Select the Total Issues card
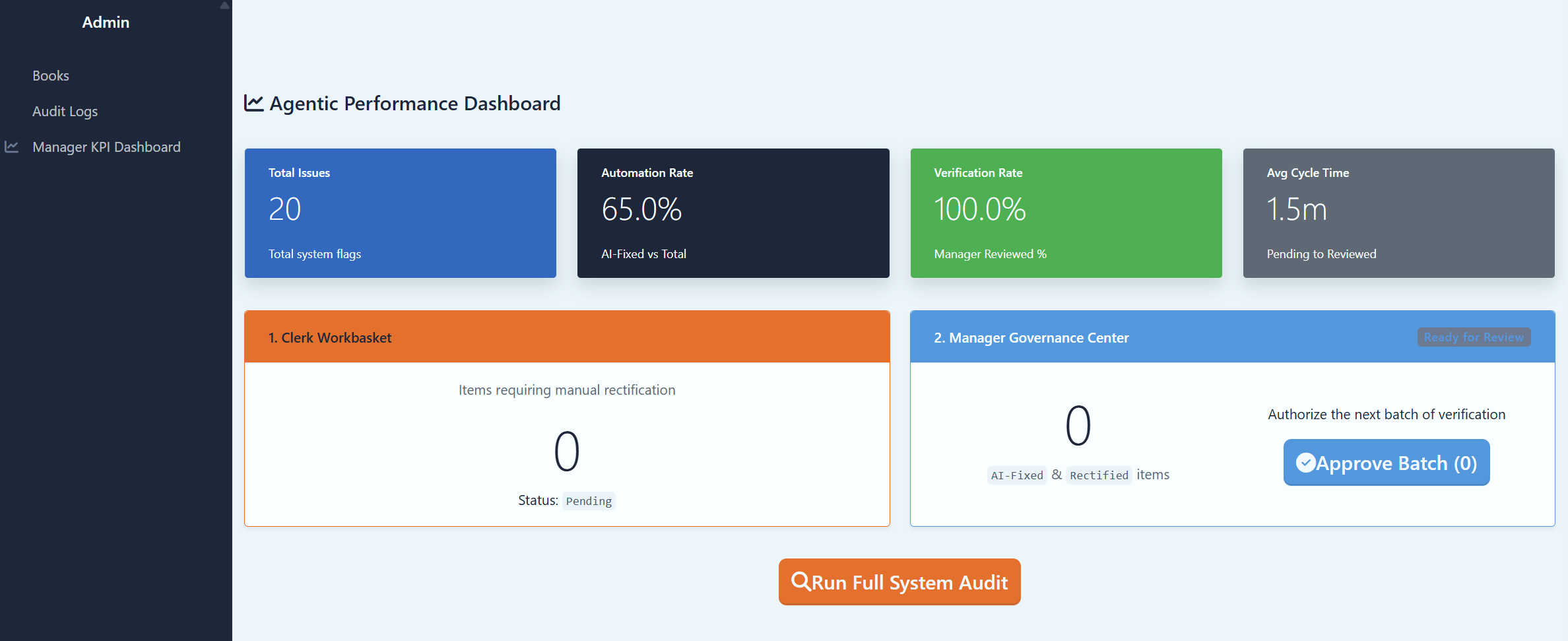This screenshot has height=641, width=1568. click(401, 213)
